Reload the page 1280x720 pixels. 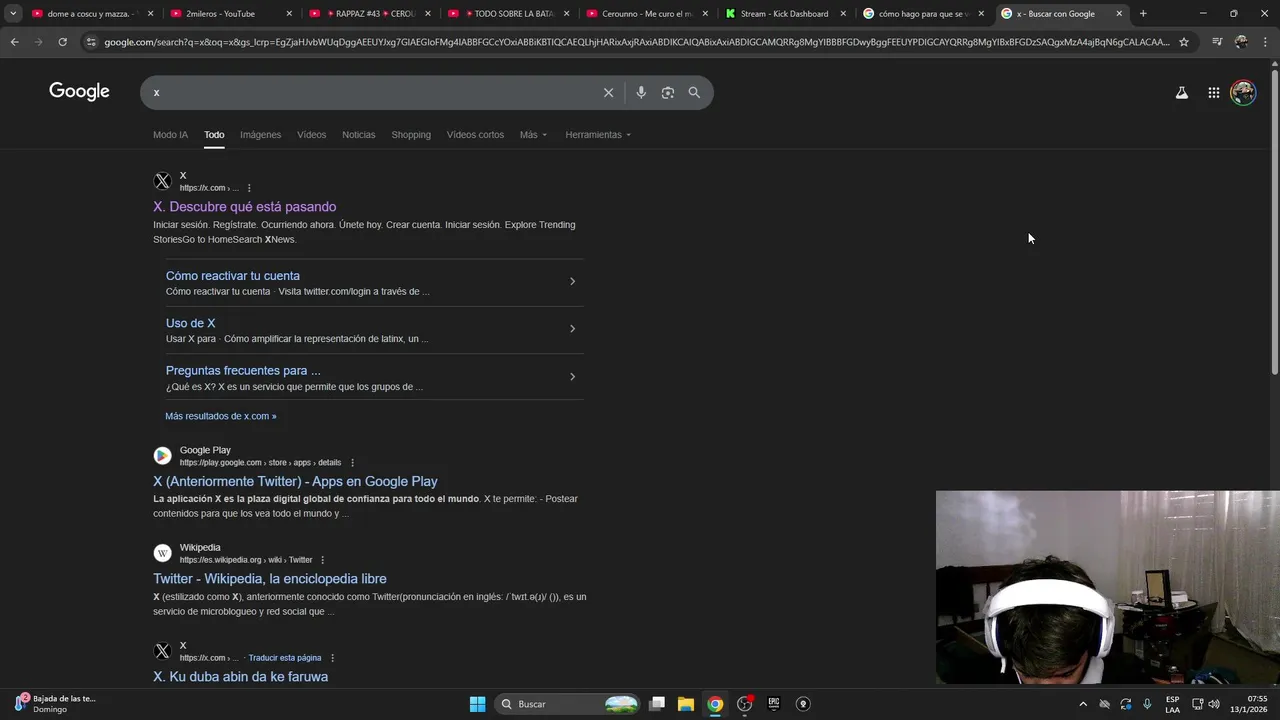pos(62,42)
